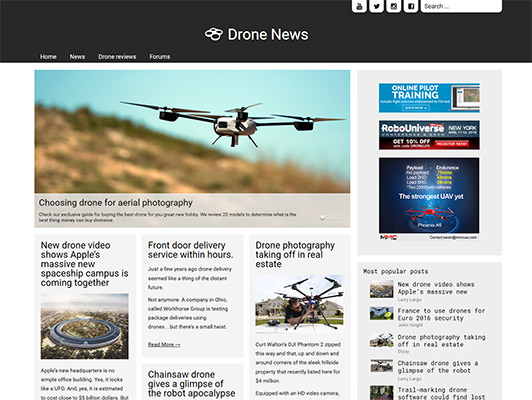
Task: Open the Instagram social icon
Action: pos(394,6)
